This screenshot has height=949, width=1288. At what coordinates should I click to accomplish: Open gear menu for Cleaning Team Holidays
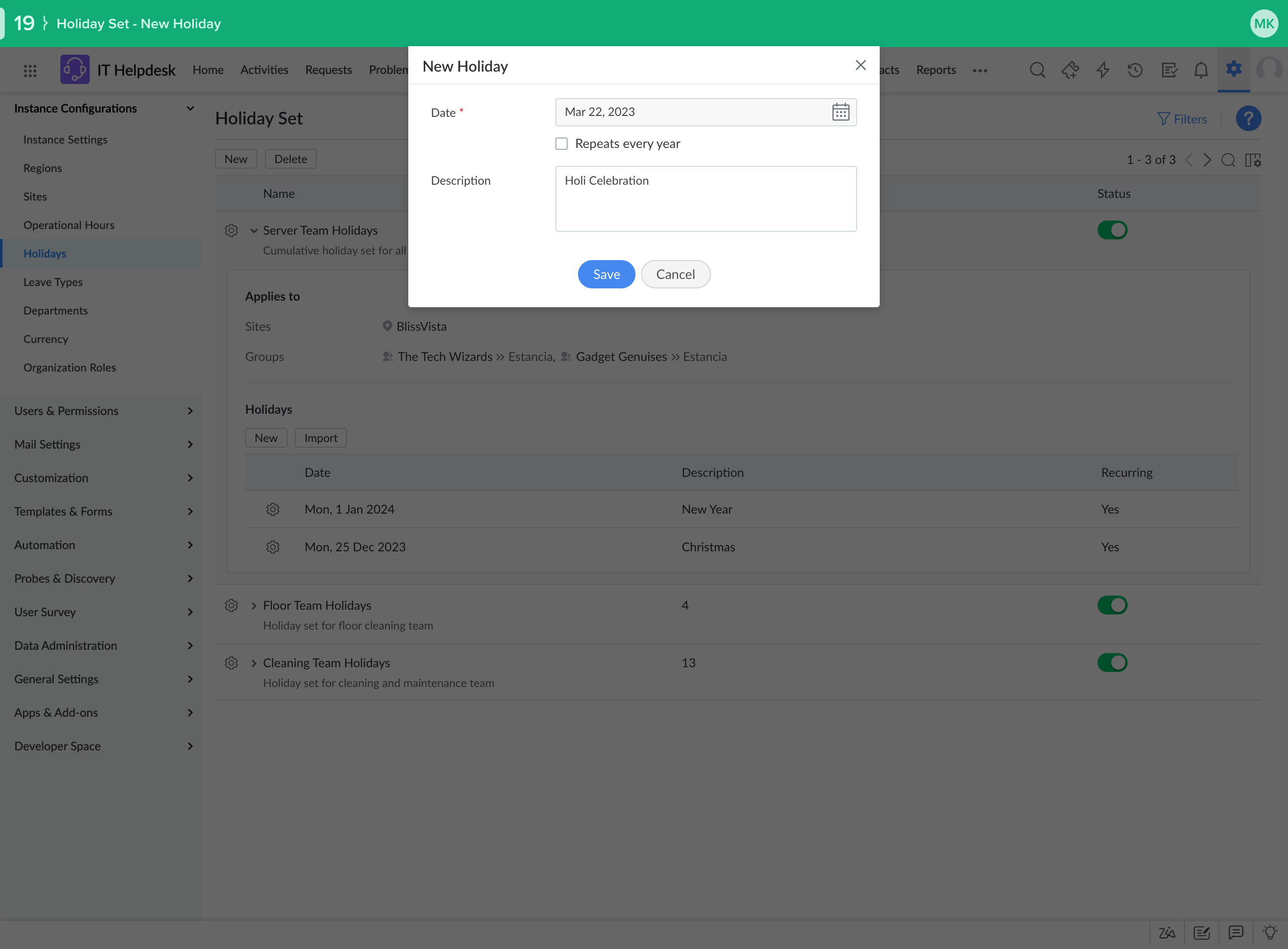pos(231,663)
